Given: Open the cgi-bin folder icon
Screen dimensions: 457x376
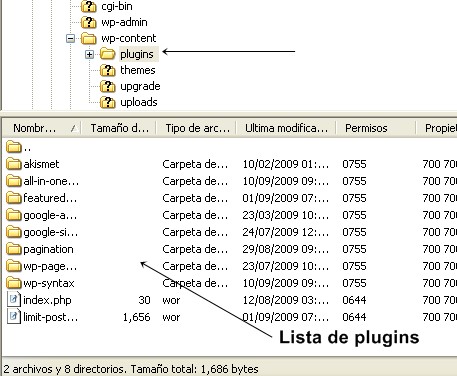Looking at the screenshot, I should tap(89, 6).
